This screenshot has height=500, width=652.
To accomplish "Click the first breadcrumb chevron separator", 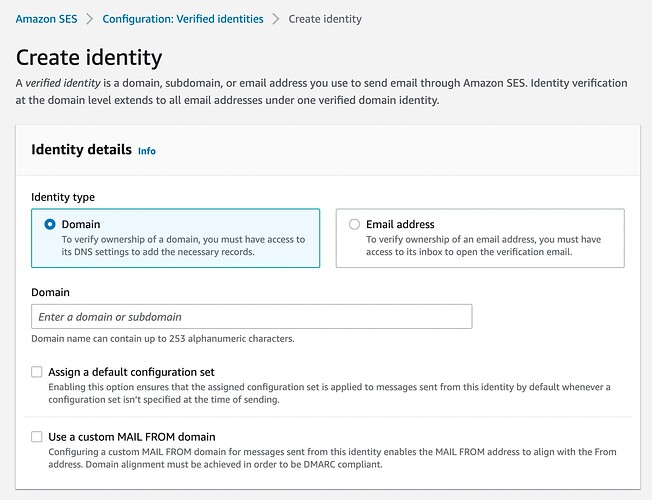I will pyautogui.click(x=89, y=19).
